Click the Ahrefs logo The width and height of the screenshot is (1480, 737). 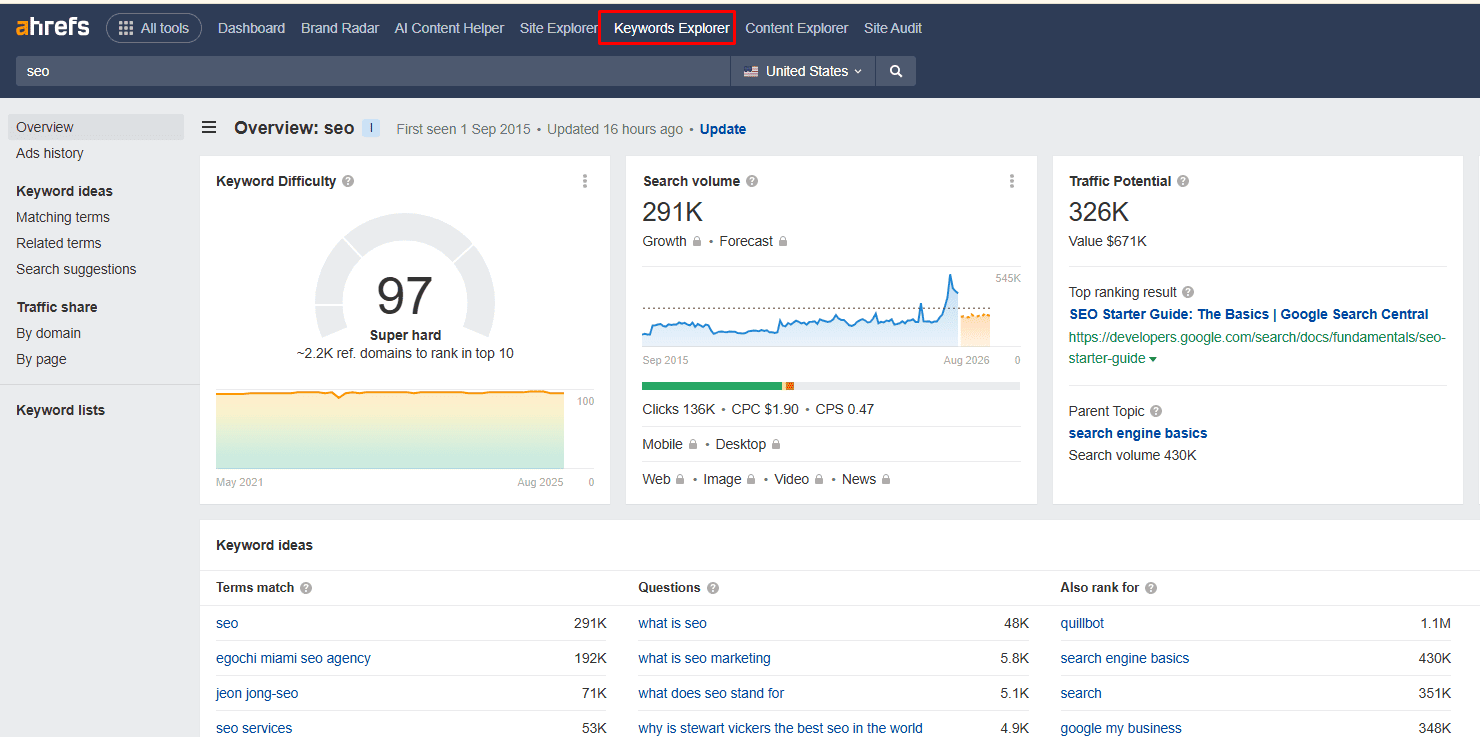52,27
